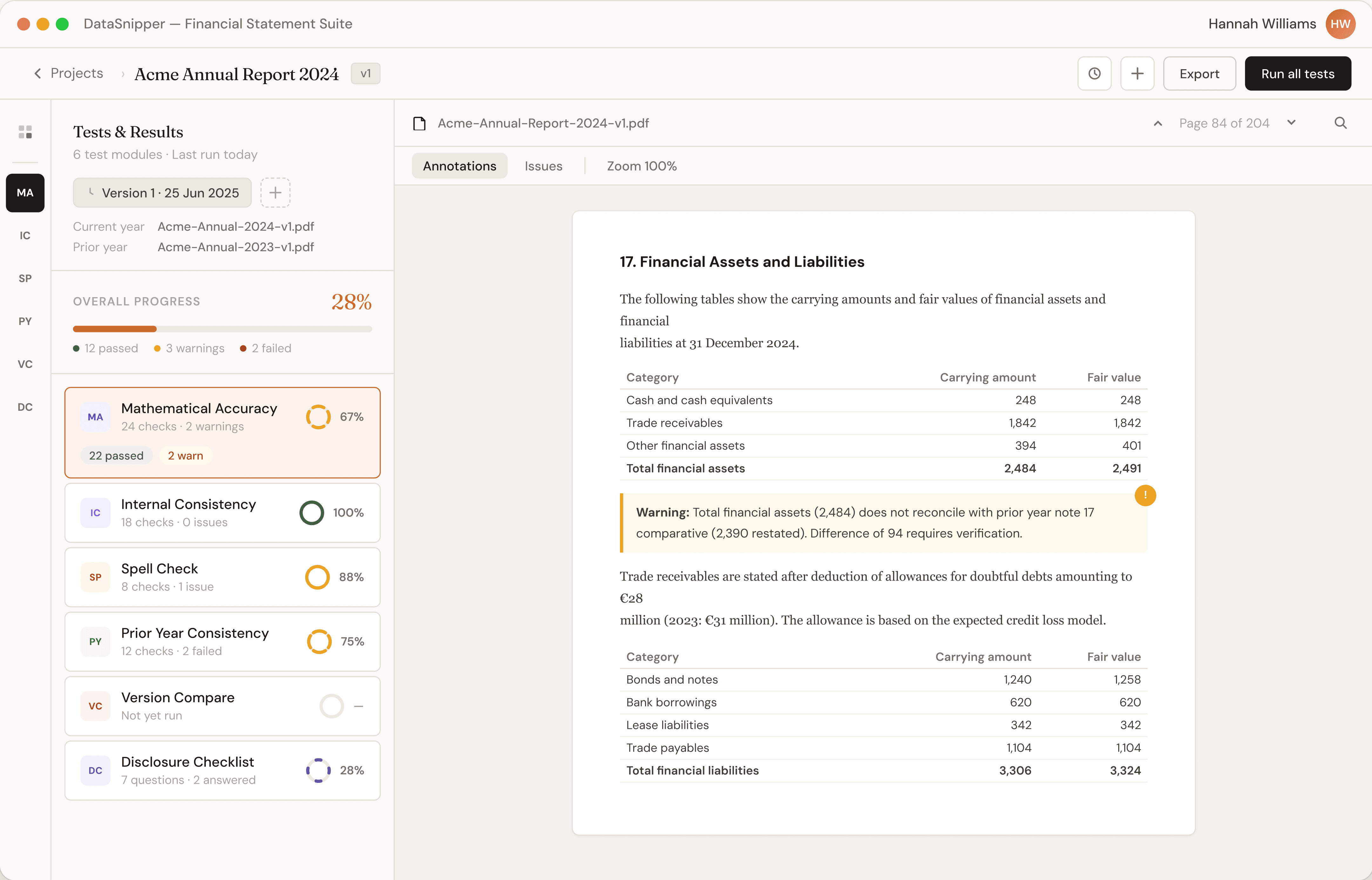Select the Annotations tab
Screen dimensions: 1372x880
[x=459, y=166]
